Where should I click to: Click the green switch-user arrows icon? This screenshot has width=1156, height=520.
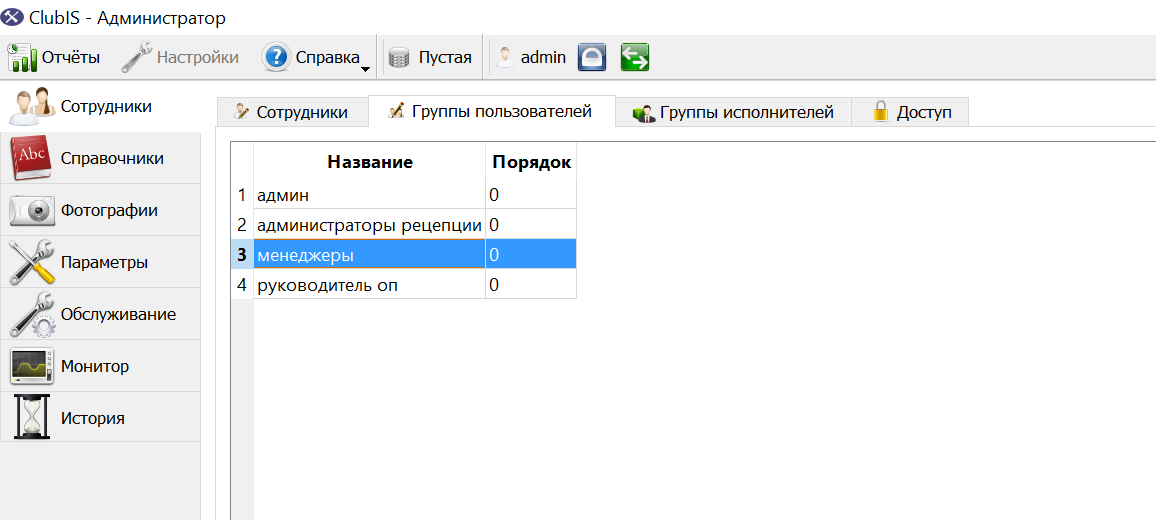635,57
